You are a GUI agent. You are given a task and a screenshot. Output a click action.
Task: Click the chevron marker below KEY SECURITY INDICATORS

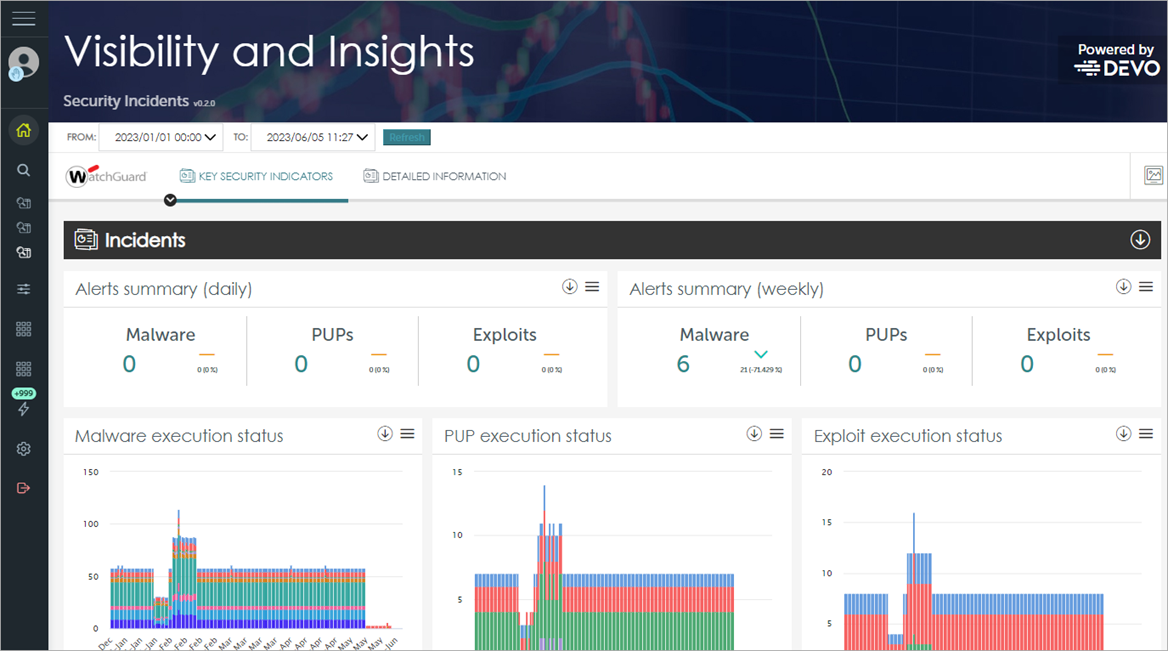(x=170, y=200)
